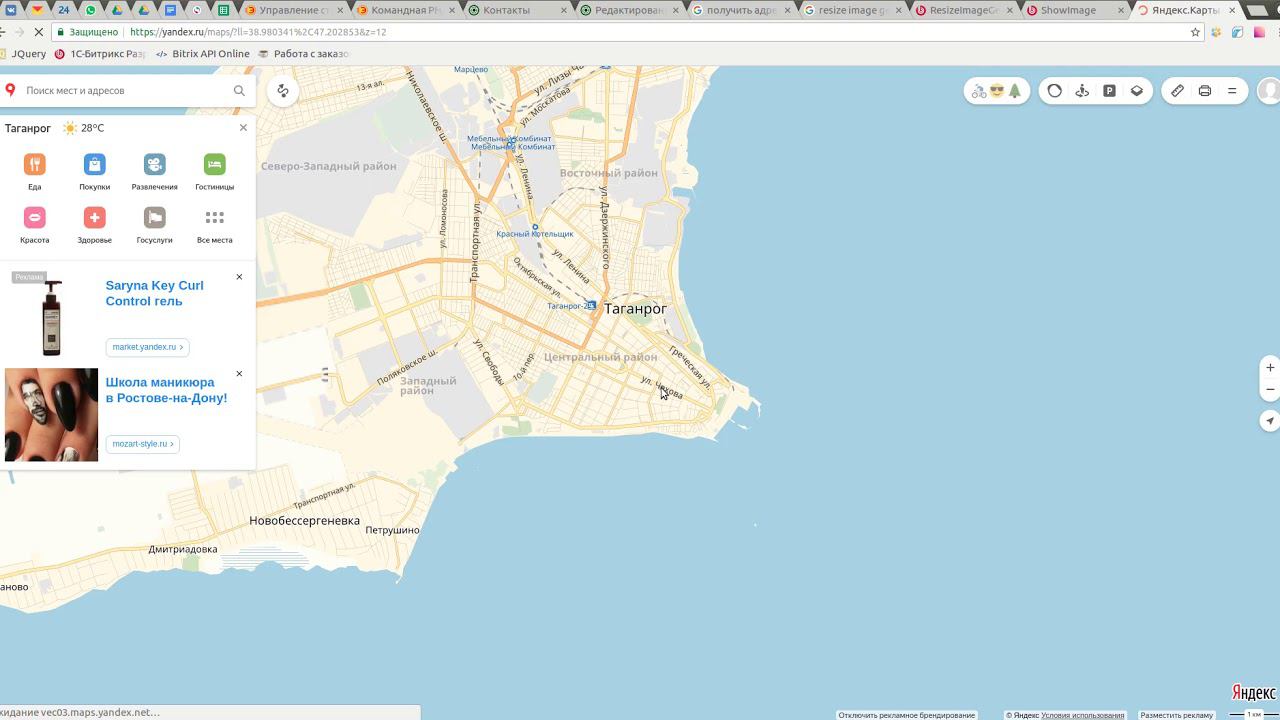Click the Таганрог-2 railway station marker
Image resolution: width=1280 pixels, height=720 pixels.
coord(591,305)
